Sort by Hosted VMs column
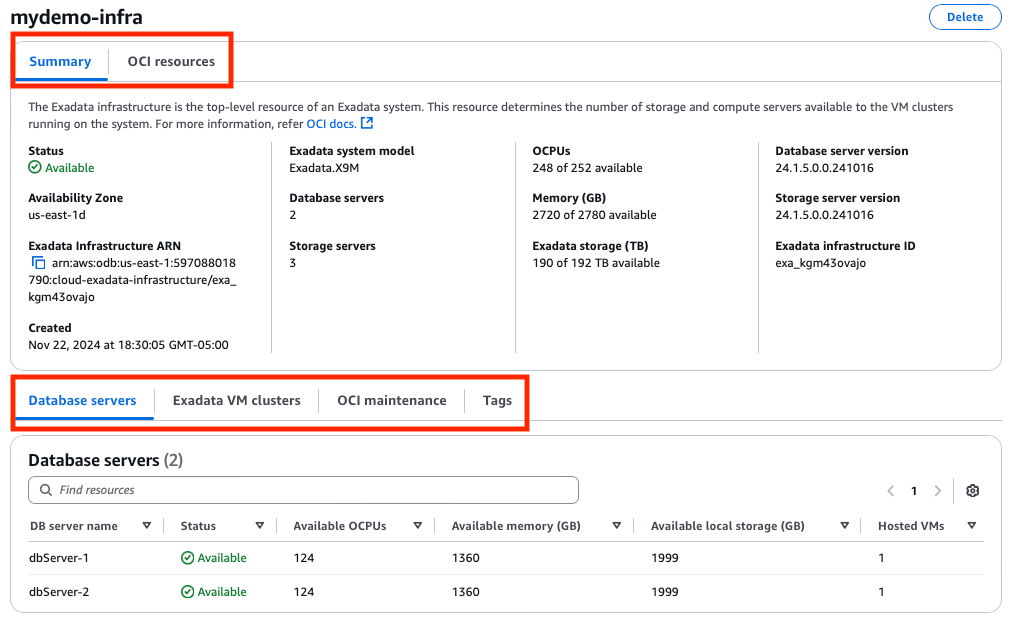 [x=970, y=526]
